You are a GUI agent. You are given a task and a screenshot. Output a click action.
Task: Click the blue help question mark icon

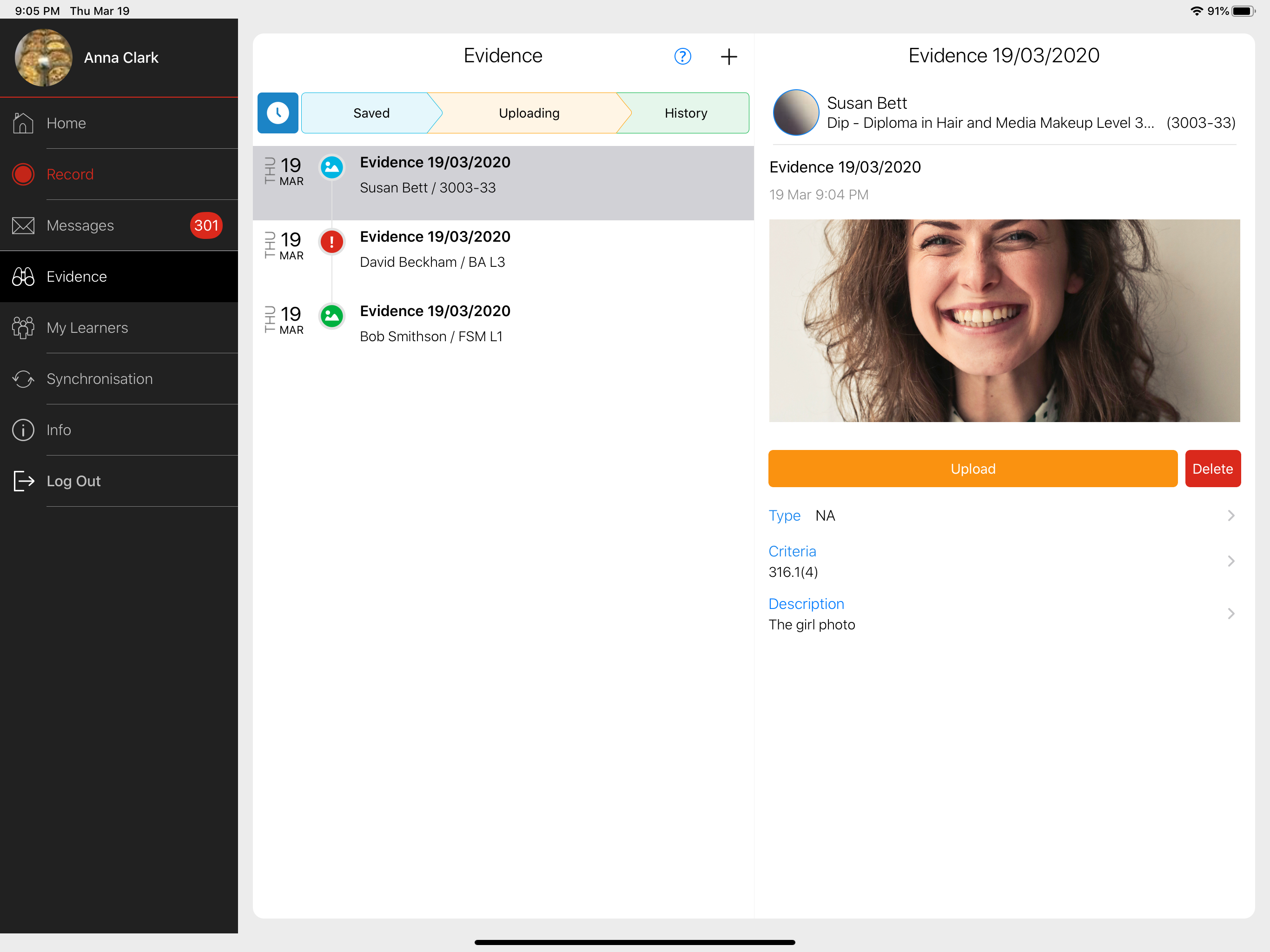pos(682,56)
